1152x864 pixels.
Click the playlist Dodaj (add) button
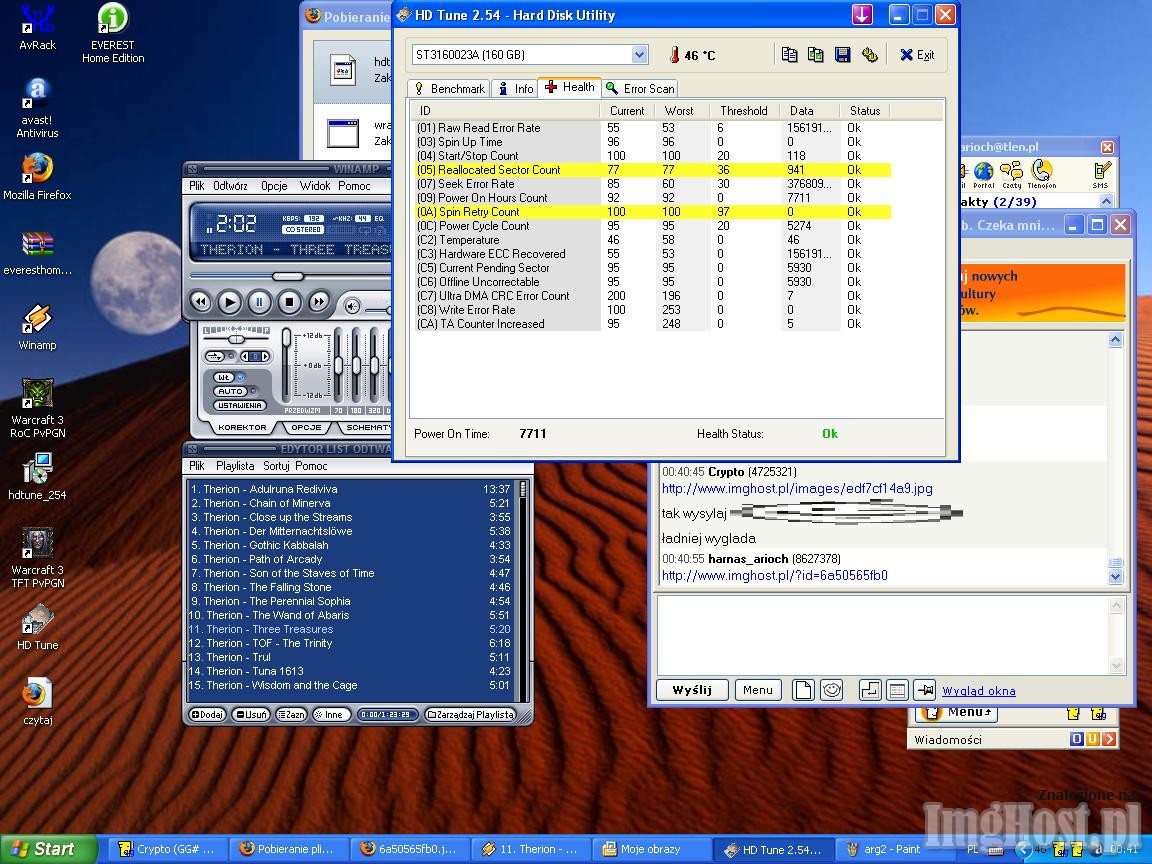coord(208,714)
